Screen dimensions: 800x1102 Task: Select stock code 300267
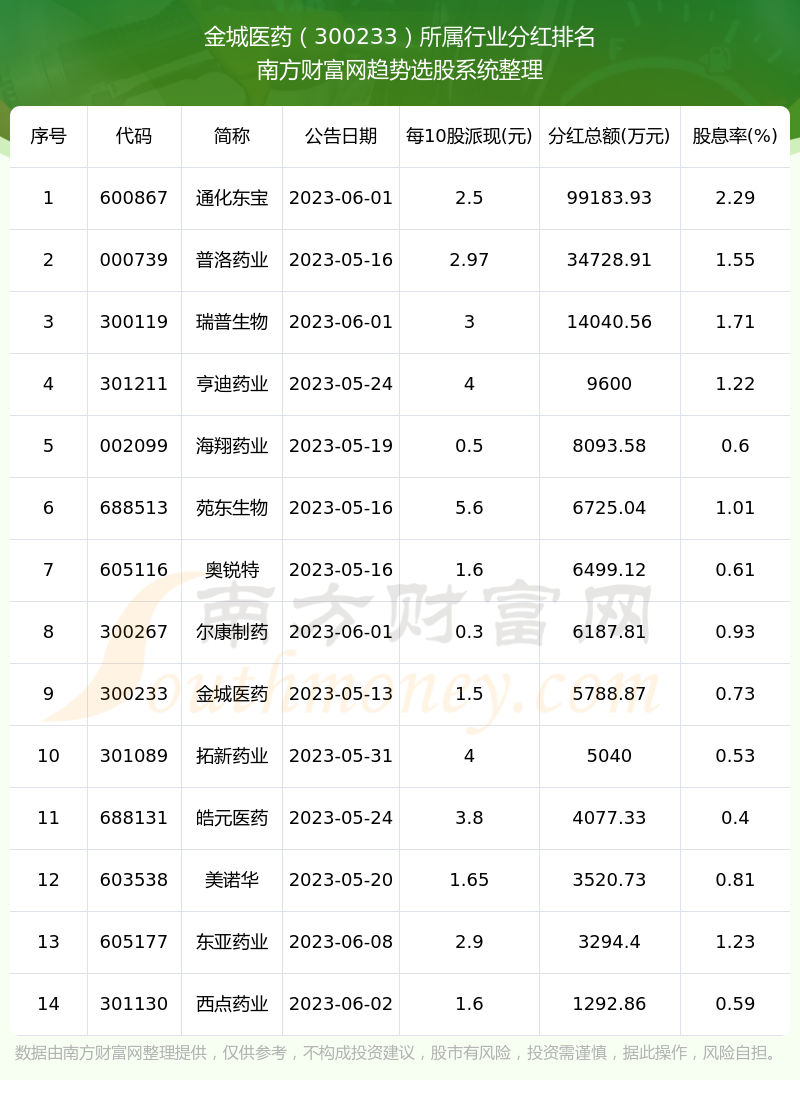(x=134, y=632)
